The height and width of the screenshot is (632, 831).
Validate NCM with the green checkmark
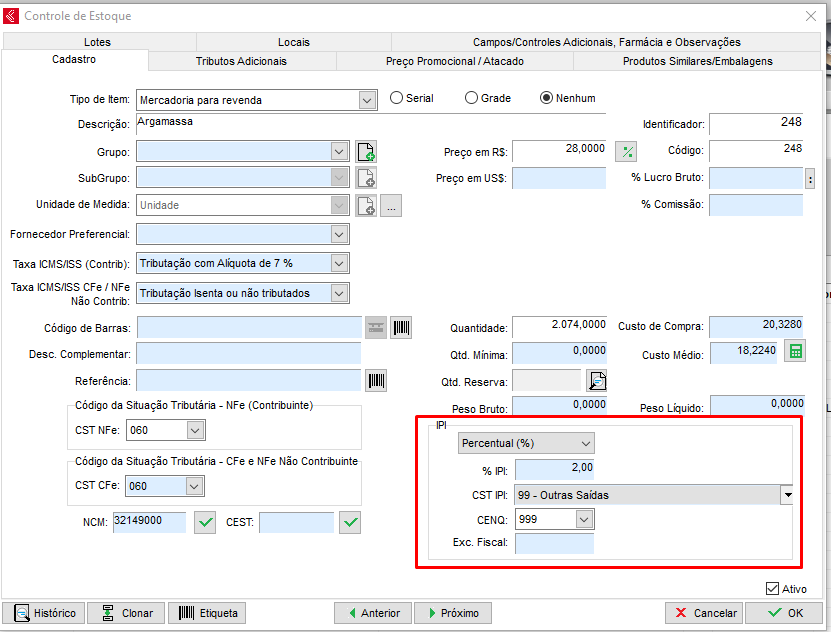(x=205, y=522)
